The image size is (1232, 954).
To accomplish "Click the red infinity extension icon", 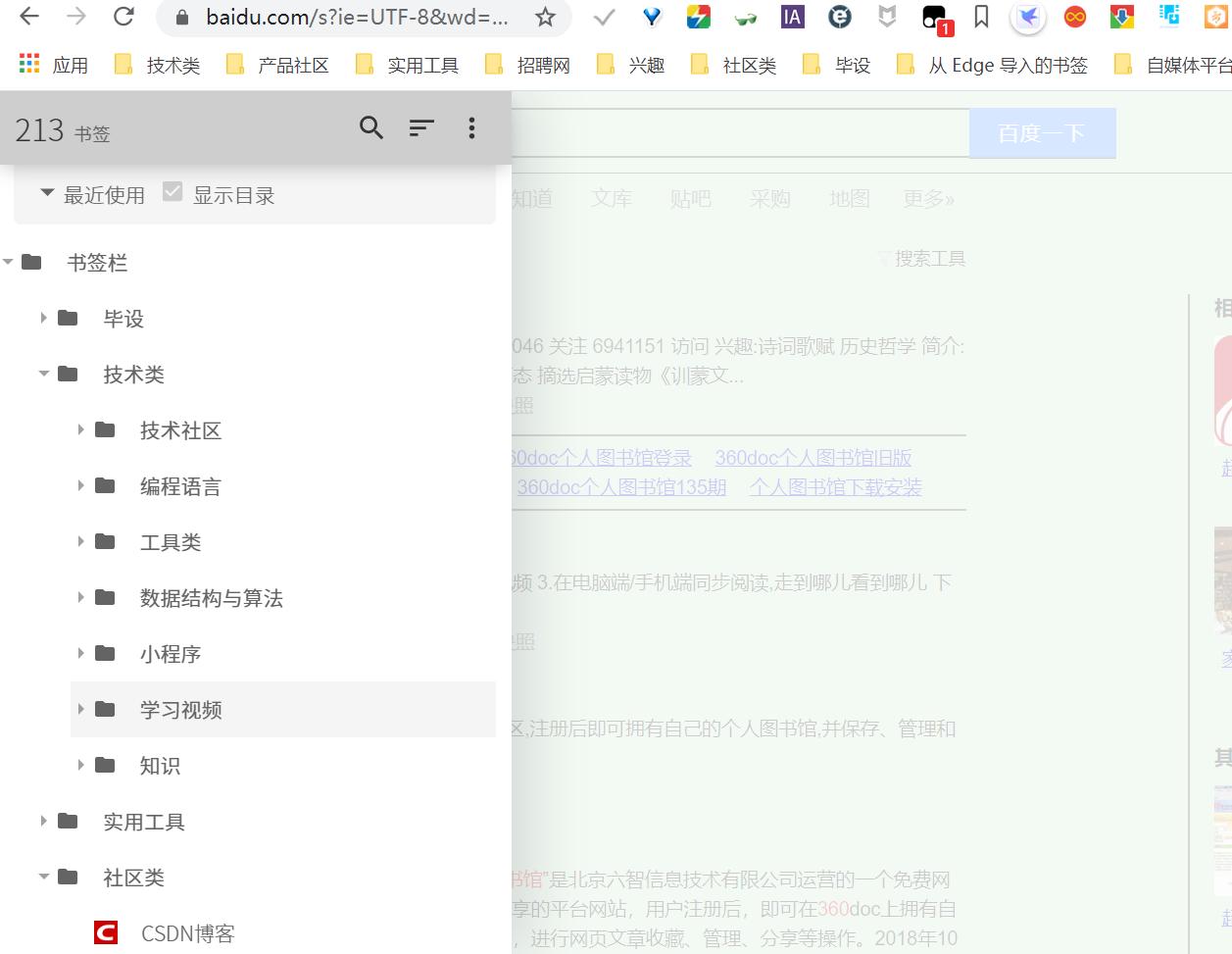I will point(1074,17).
